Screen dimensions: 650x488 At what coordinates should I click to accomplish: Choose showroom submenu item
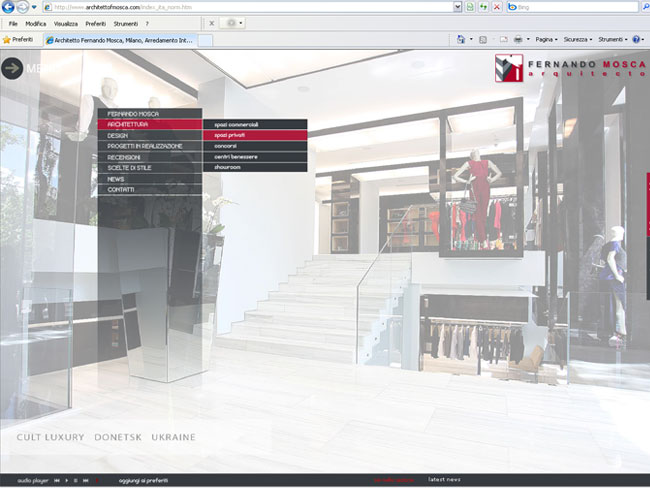pos(255,167)
